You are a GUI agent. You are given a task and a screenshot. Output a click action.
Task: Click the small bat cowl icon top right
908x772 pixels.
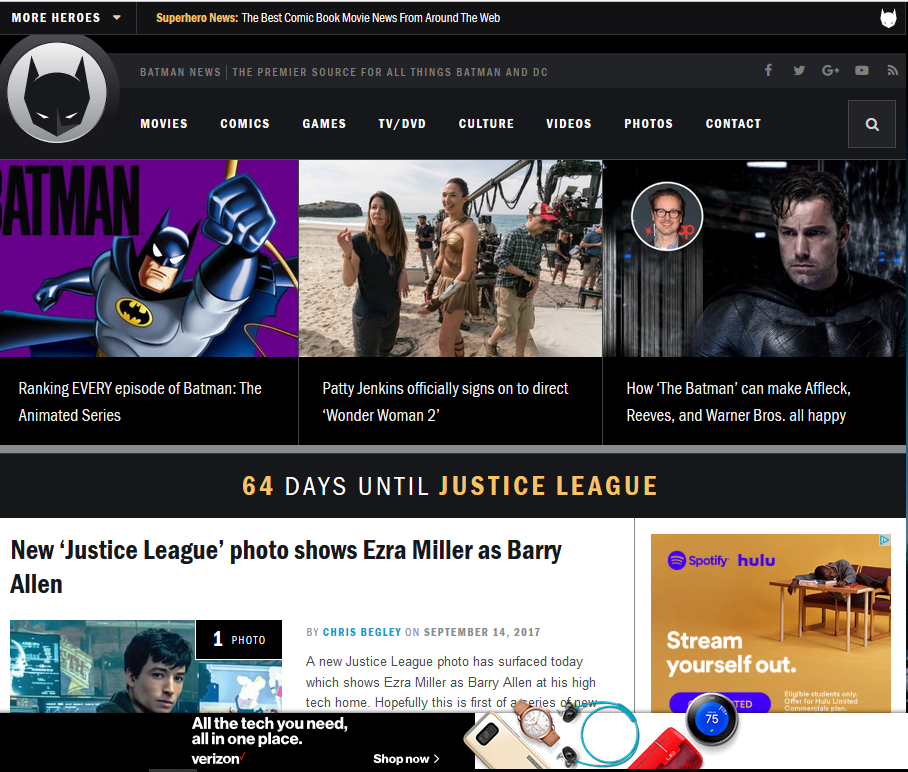coord(888,18)
